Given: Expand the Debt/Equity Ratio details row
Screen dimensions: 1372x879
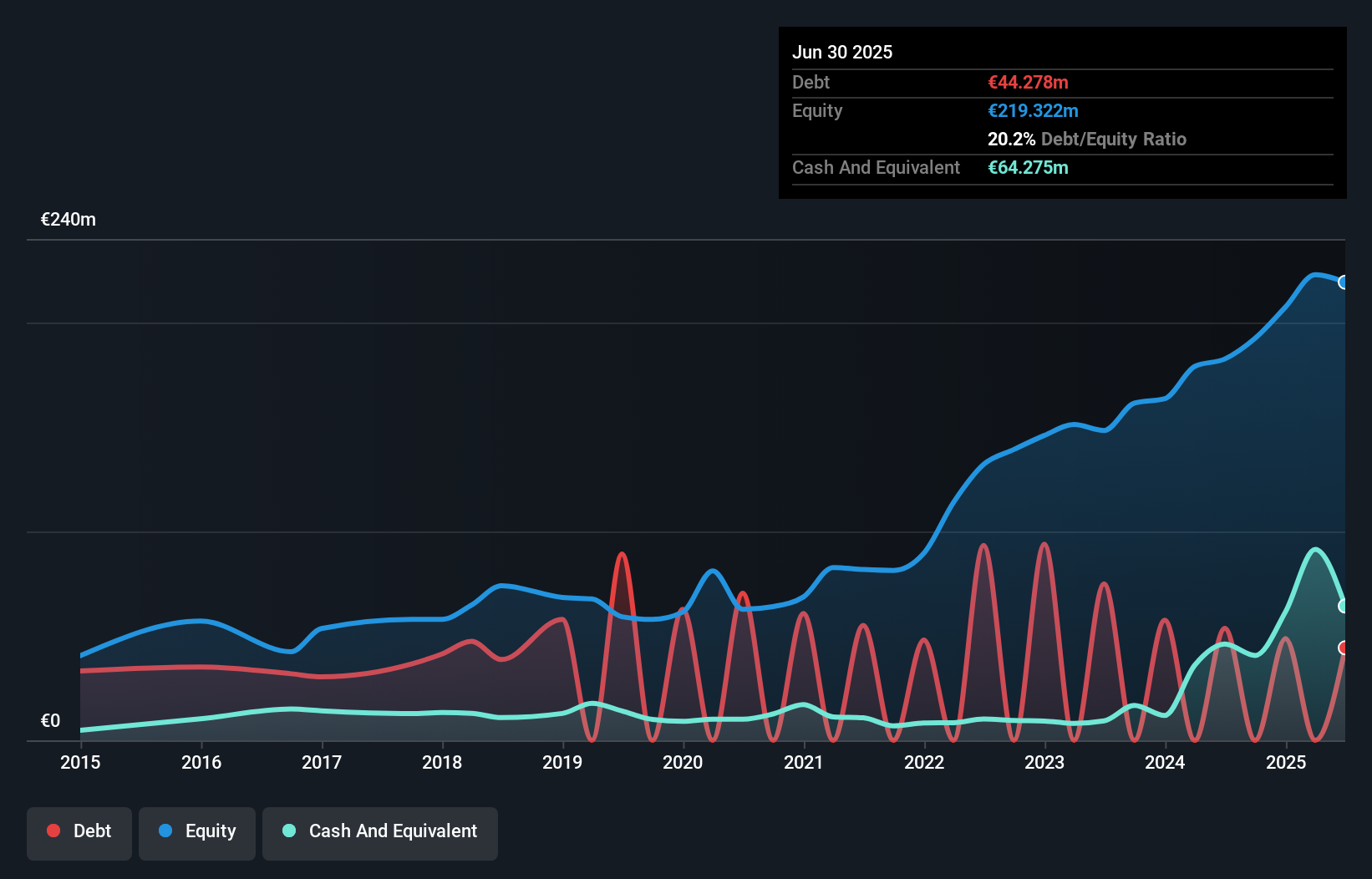Looking at the screenshot, I should coord(1087,140).
